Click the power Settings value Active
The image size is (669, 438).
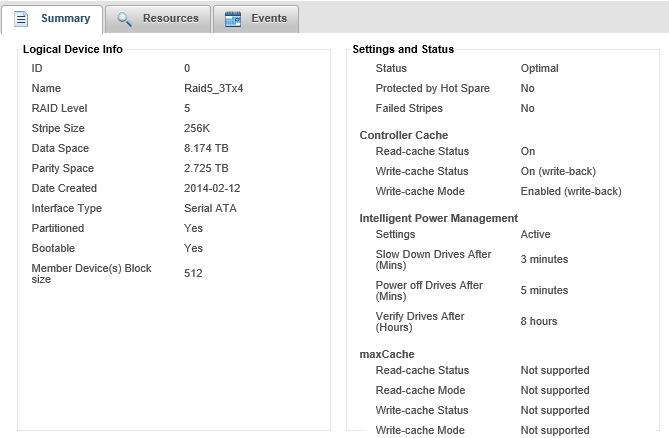coord(535,234)
